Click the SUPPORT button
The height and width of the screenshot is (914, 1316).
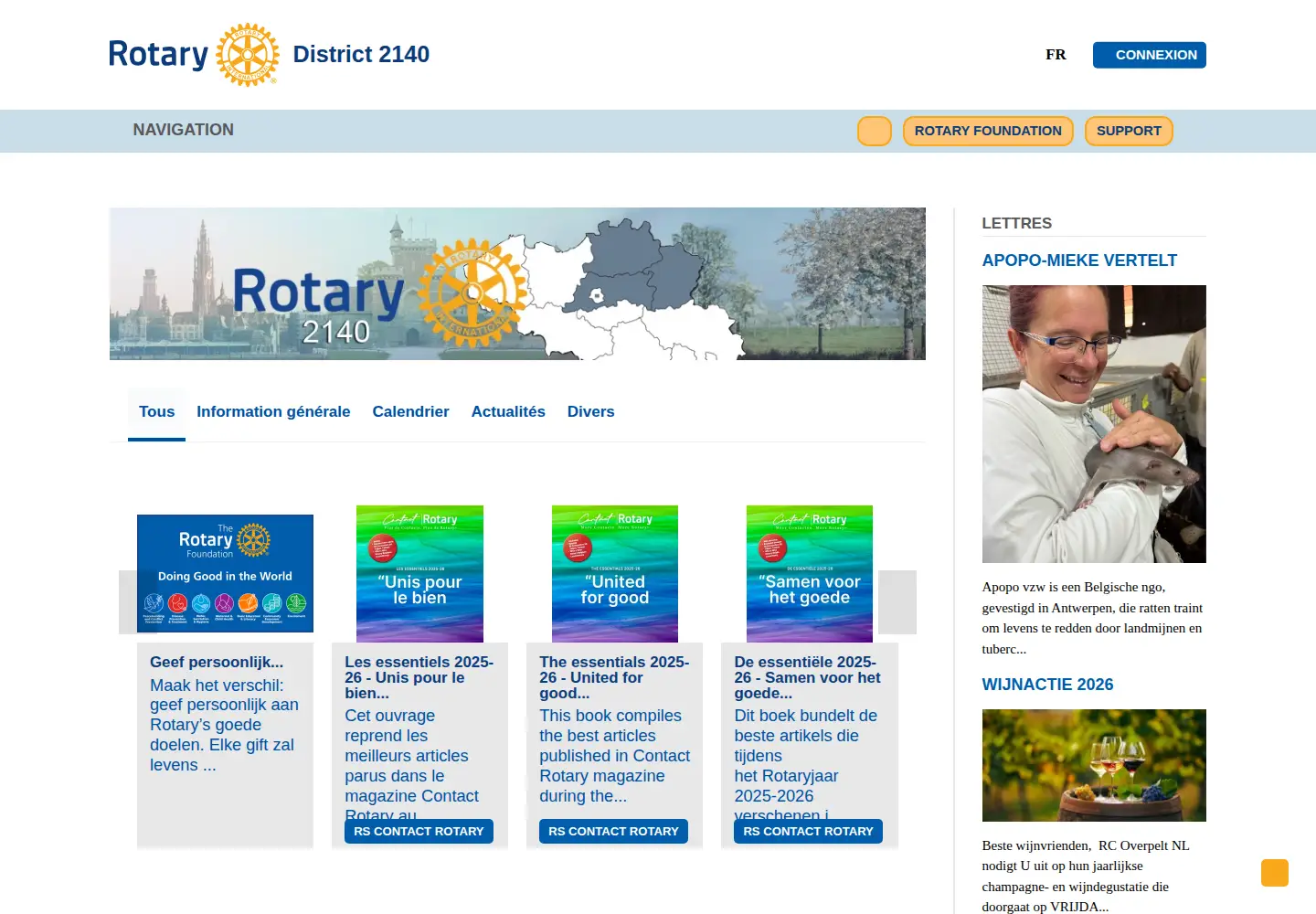pos(1129,131)
